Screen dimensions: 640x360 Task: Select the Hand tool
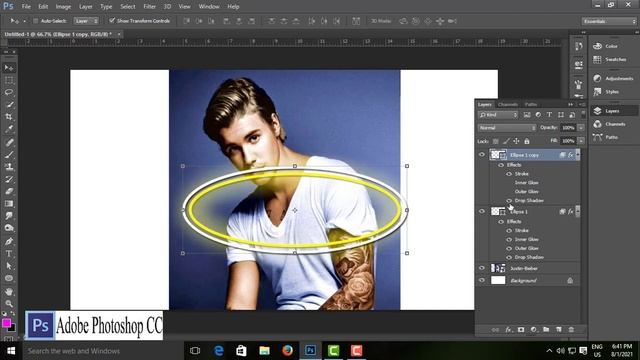[9, 291]
